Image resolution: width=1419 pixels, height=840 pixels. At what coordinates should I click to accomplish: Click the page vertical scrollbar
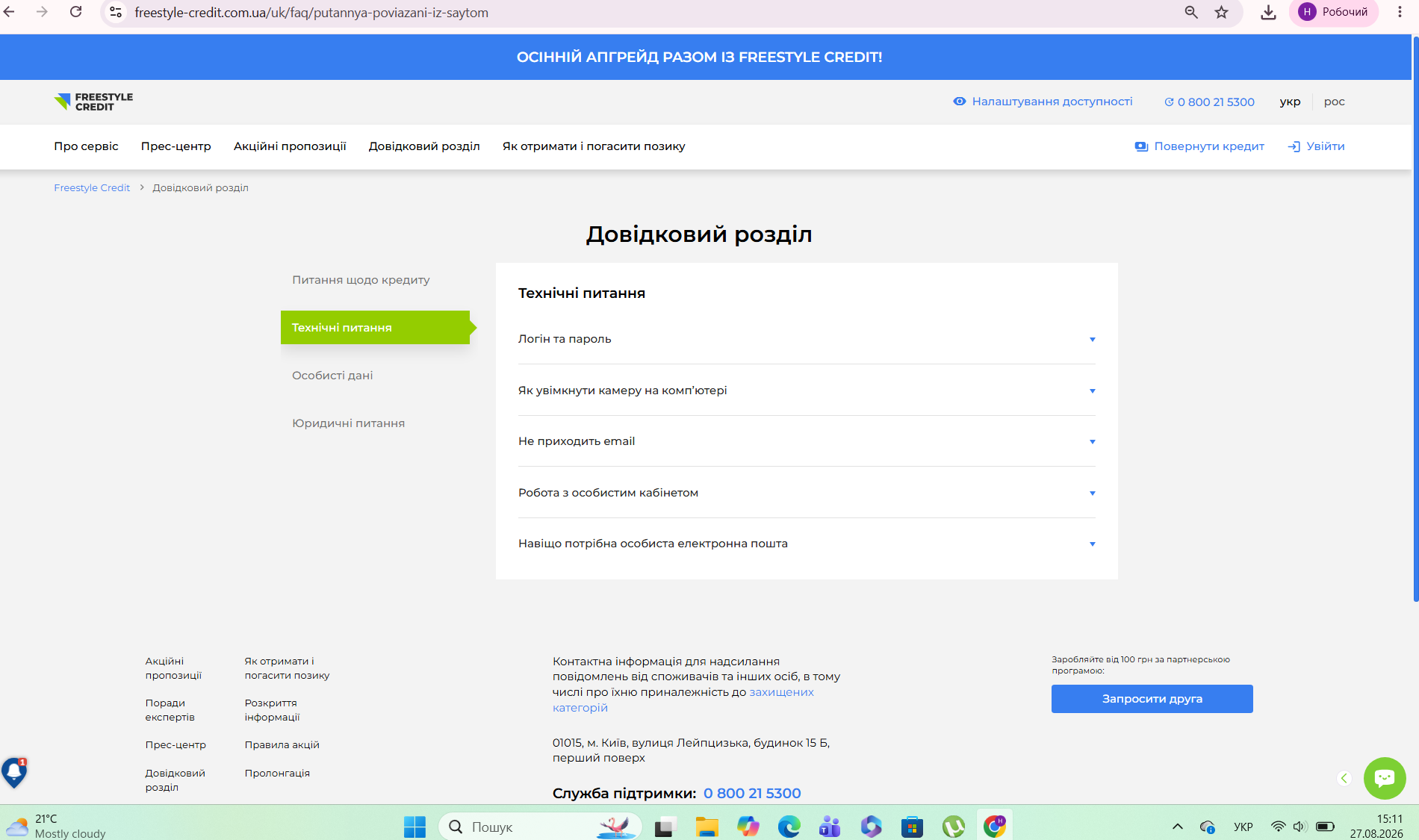point(1415,317)
